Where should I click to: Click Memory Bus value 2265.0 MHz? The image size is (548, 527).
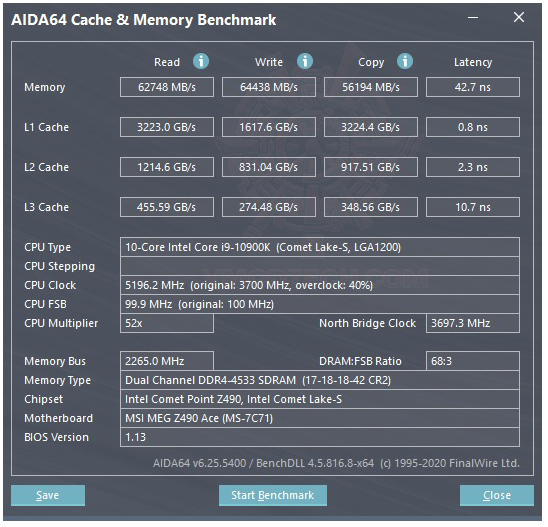click(x=167, y=362)
